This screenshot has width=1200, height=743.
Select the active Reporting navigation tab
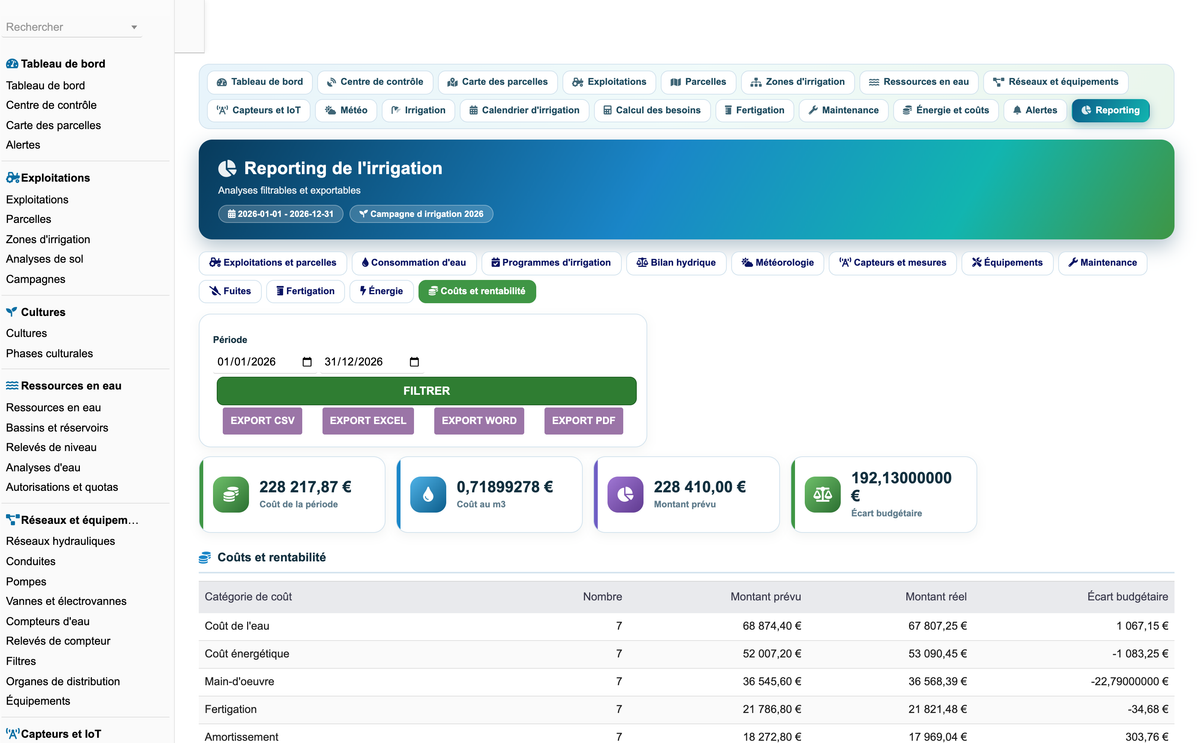click(x=1110, y=110)
